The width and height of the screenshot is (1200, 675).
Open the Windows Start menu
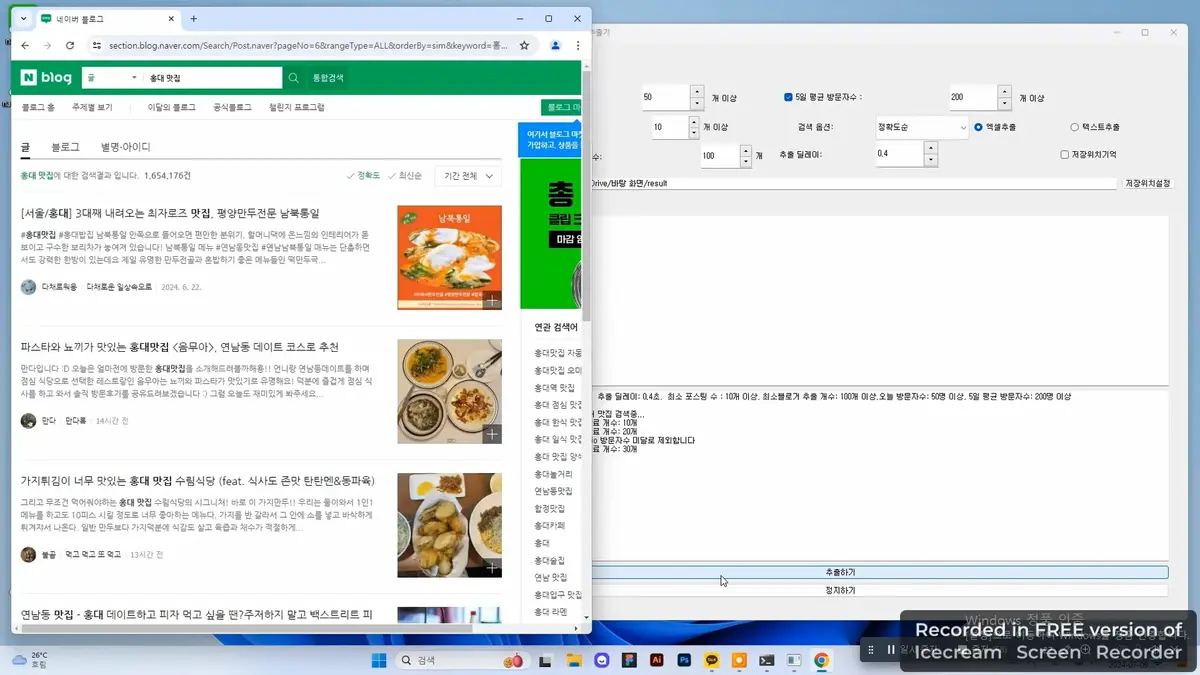(x=379, y=660)
